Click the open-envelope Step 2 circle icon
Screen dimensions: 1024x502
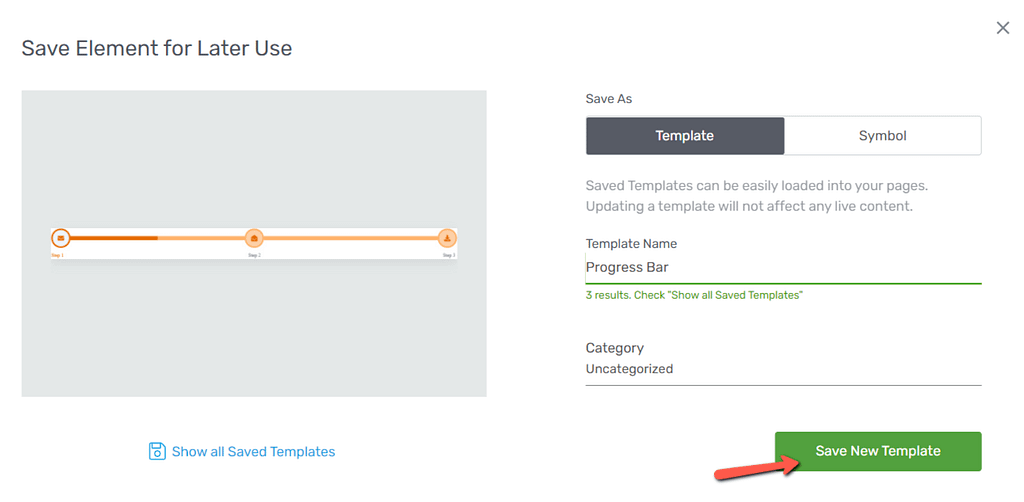[254, 238]
